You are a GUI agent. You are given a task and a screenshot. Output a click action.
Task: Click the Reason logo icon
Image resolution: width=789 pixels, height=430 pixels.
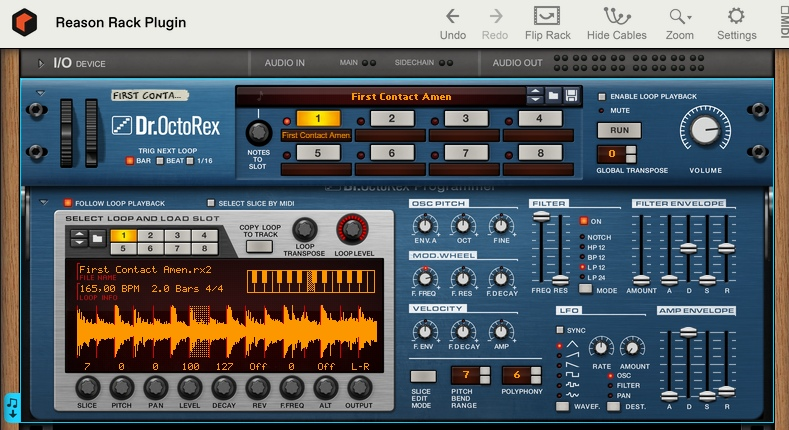pyautogui.click(x=24, y=22)
